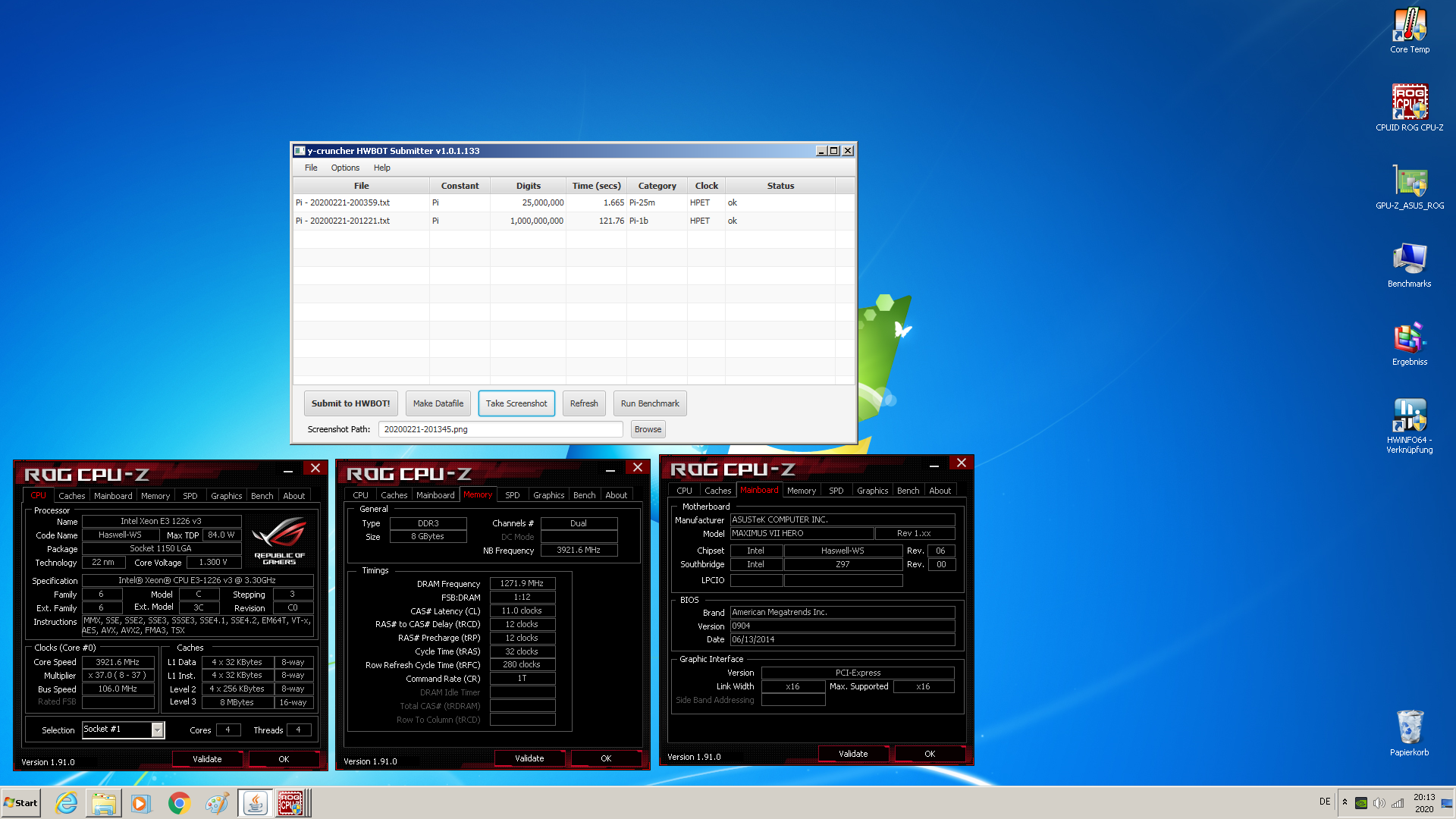Open File menu in y-cruncher Submitter

pos(311,168)
